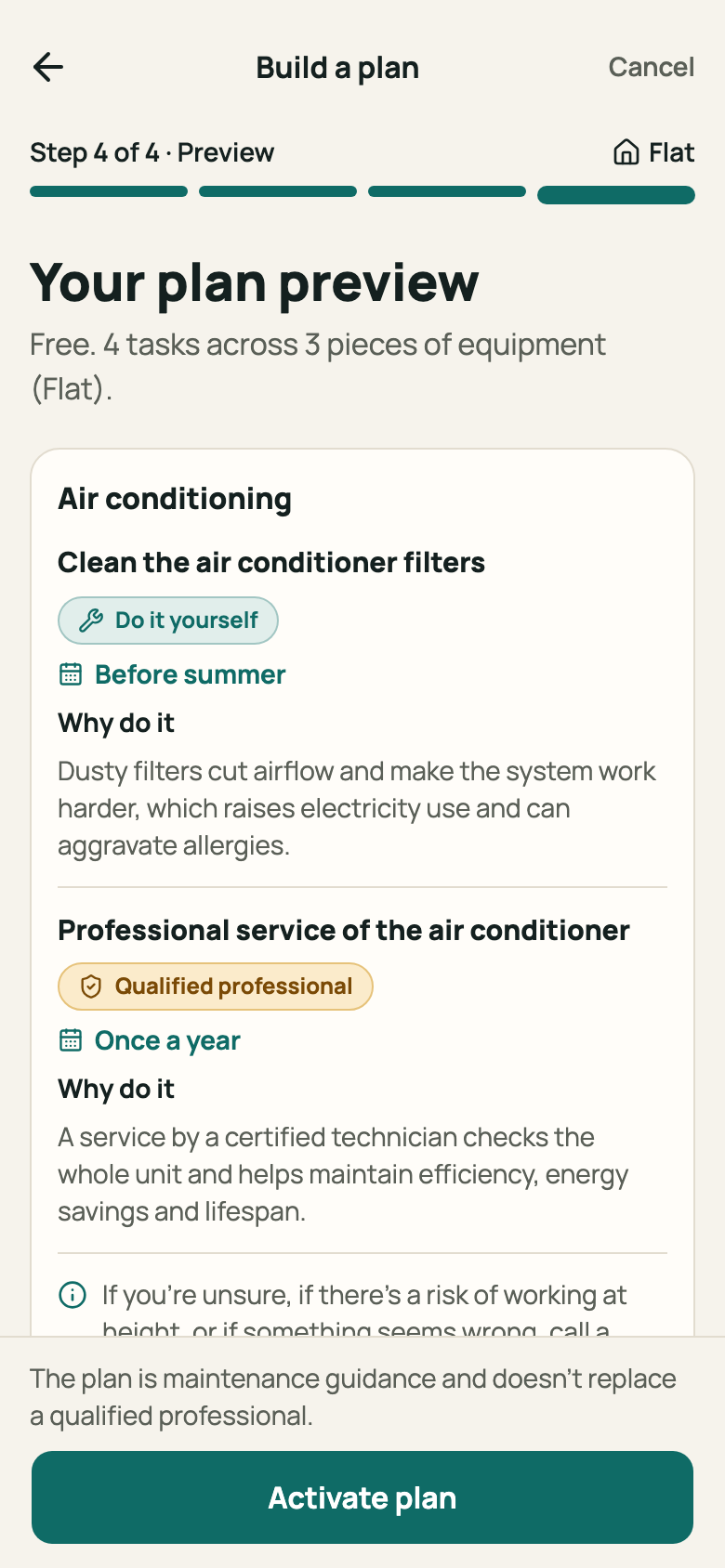Open the Clean the air conditioner filters task
725x1568 pixels.
[x=271, y=563]
